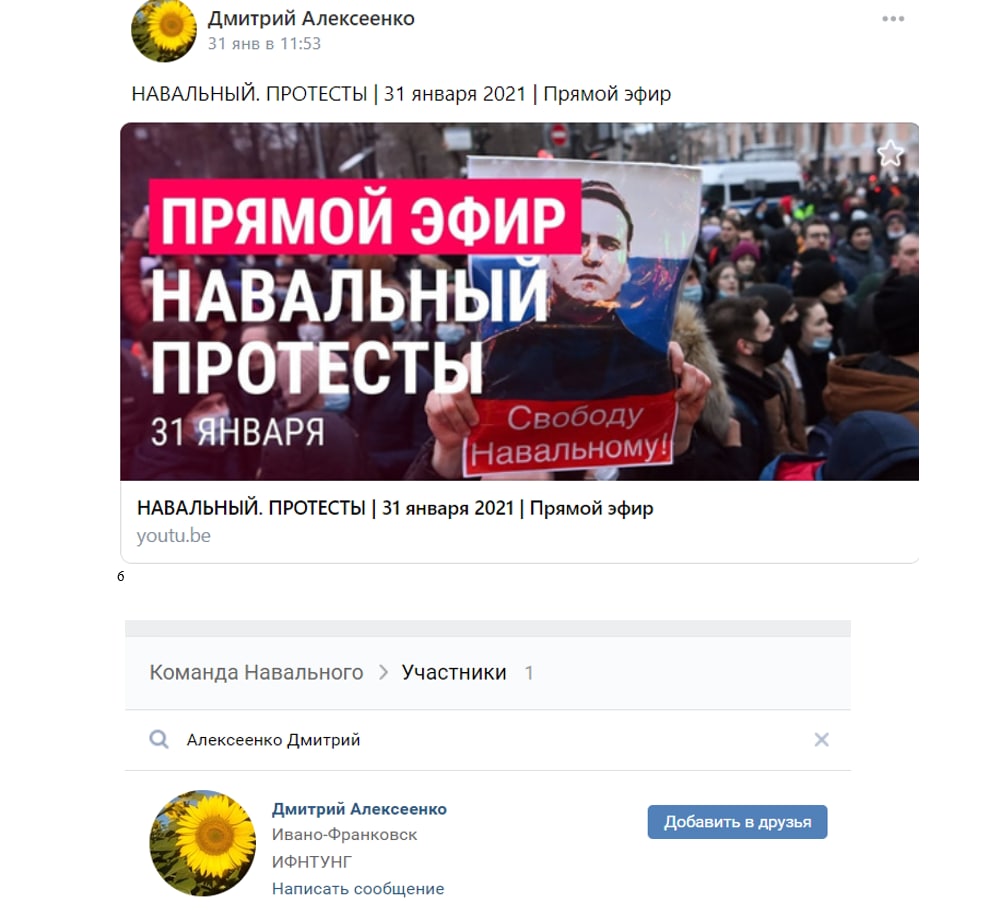987x920 pixels.
Task: Click Добавить в друзья button
Action: point(737,822)
